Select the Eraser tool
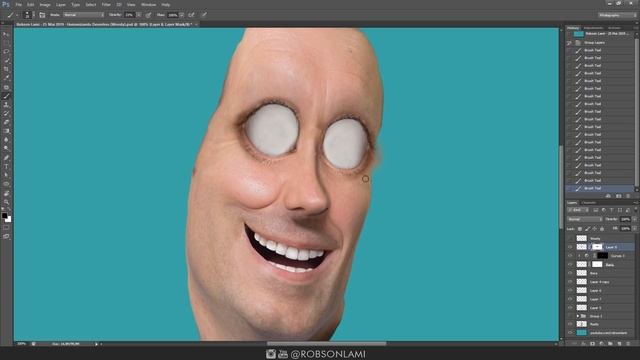640x360 pixels. point(6,122)
